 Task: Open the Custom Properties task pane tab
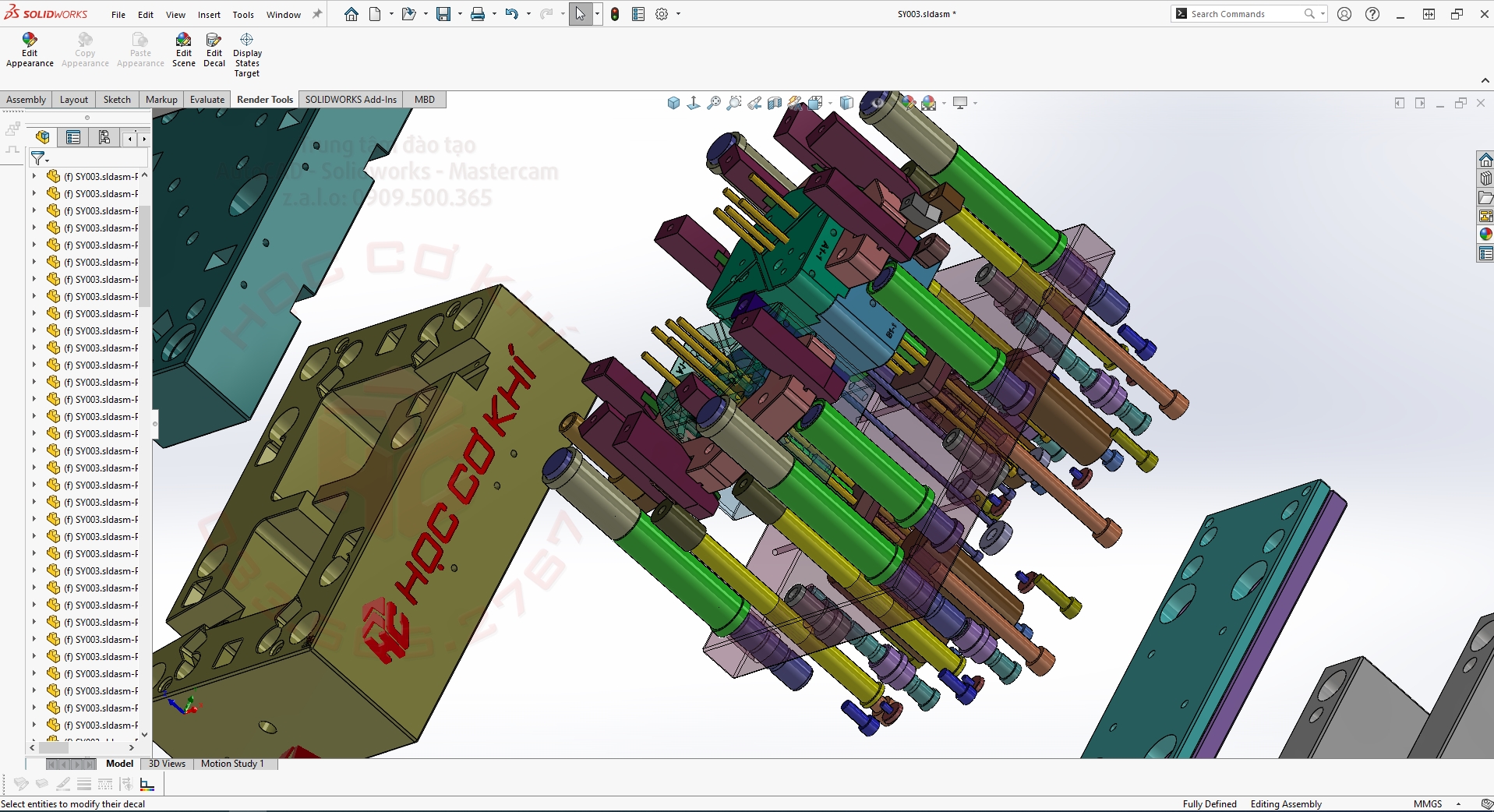tap(1485, 253)
